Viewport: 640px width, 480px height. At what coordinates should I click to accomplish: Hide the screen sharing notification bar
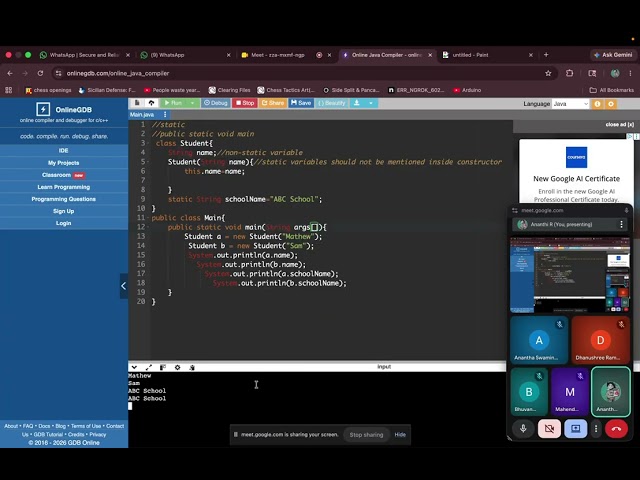400,435
